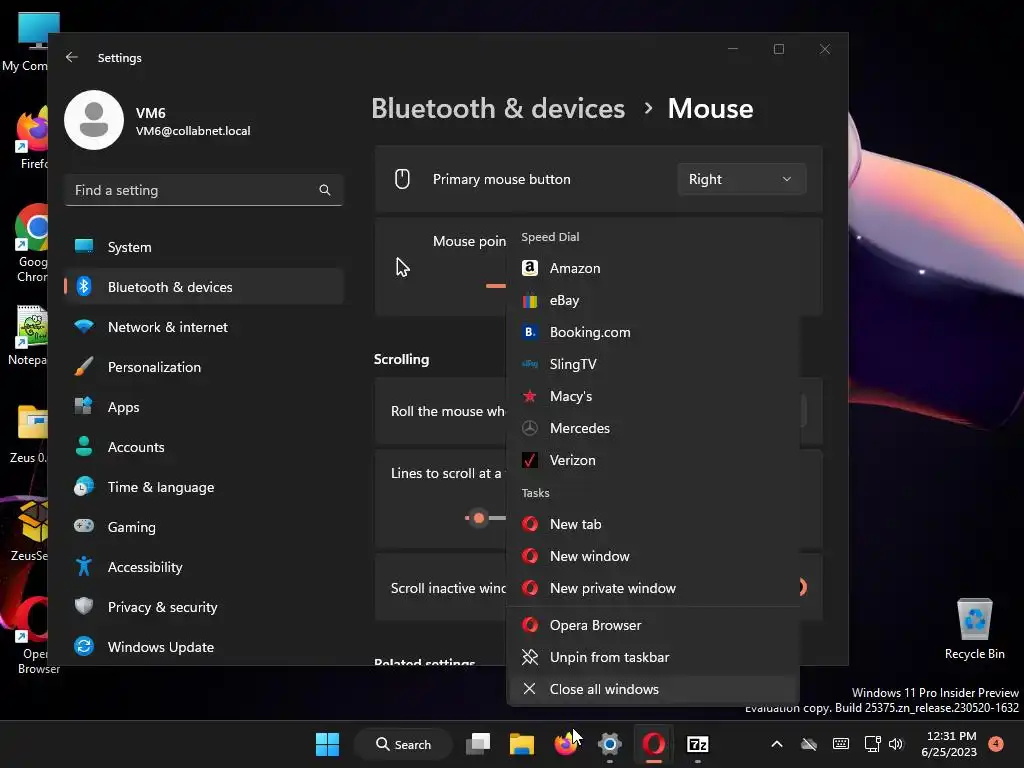The image size is (1024, 768).
Task: Click the taskbar Search box
Action: point(403,744)
